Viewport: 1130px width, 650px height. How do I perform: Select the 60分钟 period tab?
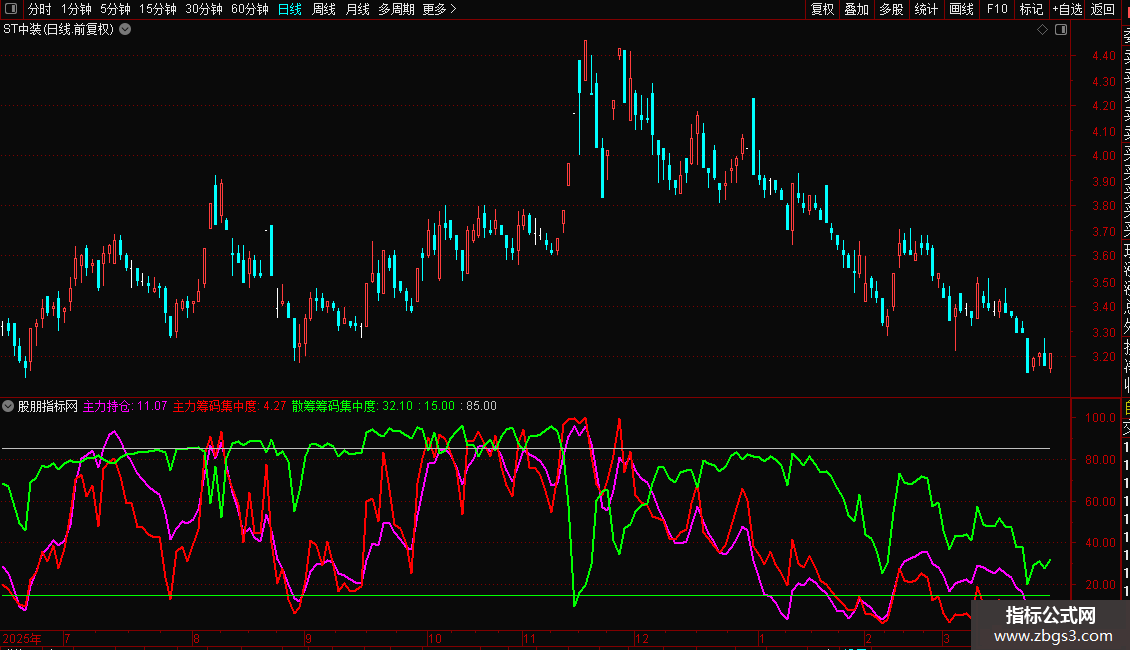(x=250, y=9)
